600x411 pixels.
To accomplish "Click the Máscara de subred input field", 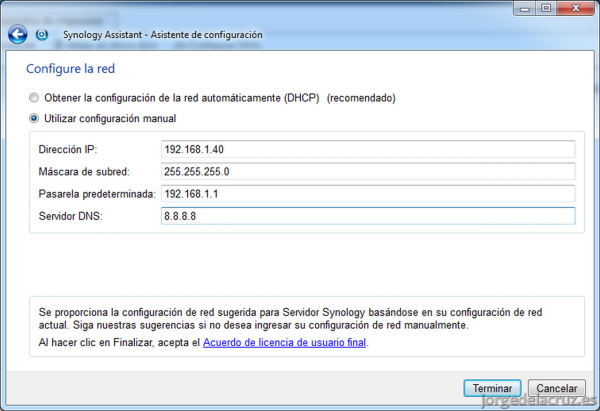I will (x=368, y=171).
